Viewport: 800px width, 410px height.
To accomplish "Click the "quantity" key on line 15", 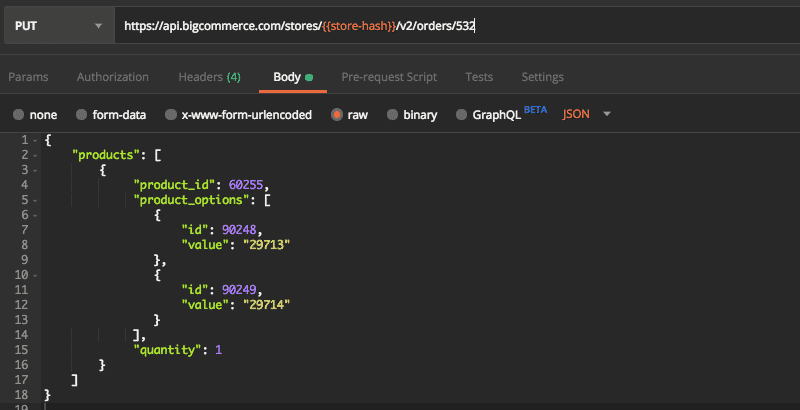I will 167,350.
